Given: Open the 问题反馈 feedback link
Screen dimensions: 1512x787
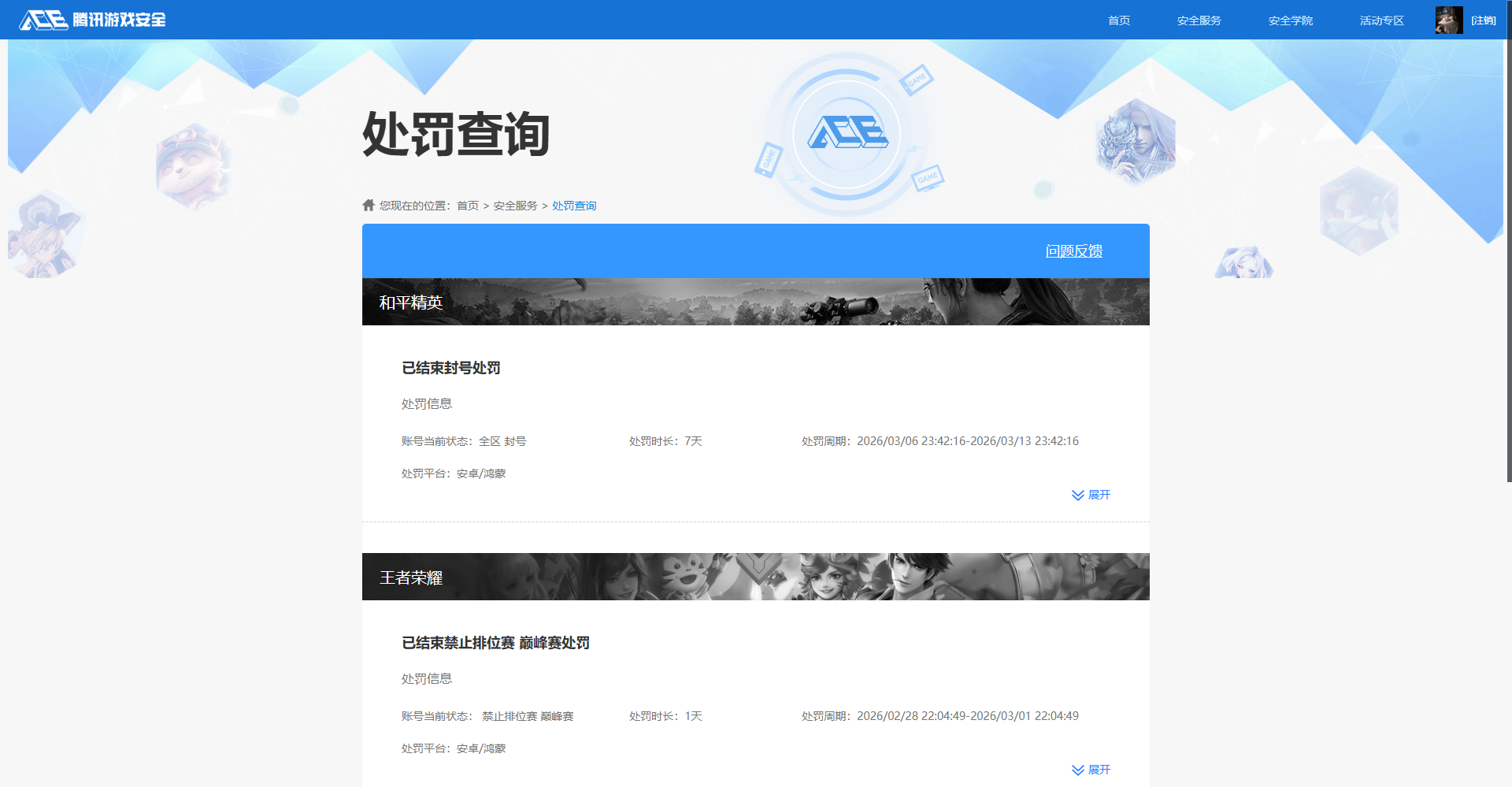Looking at the screenshot, I should click(1074, 251).
